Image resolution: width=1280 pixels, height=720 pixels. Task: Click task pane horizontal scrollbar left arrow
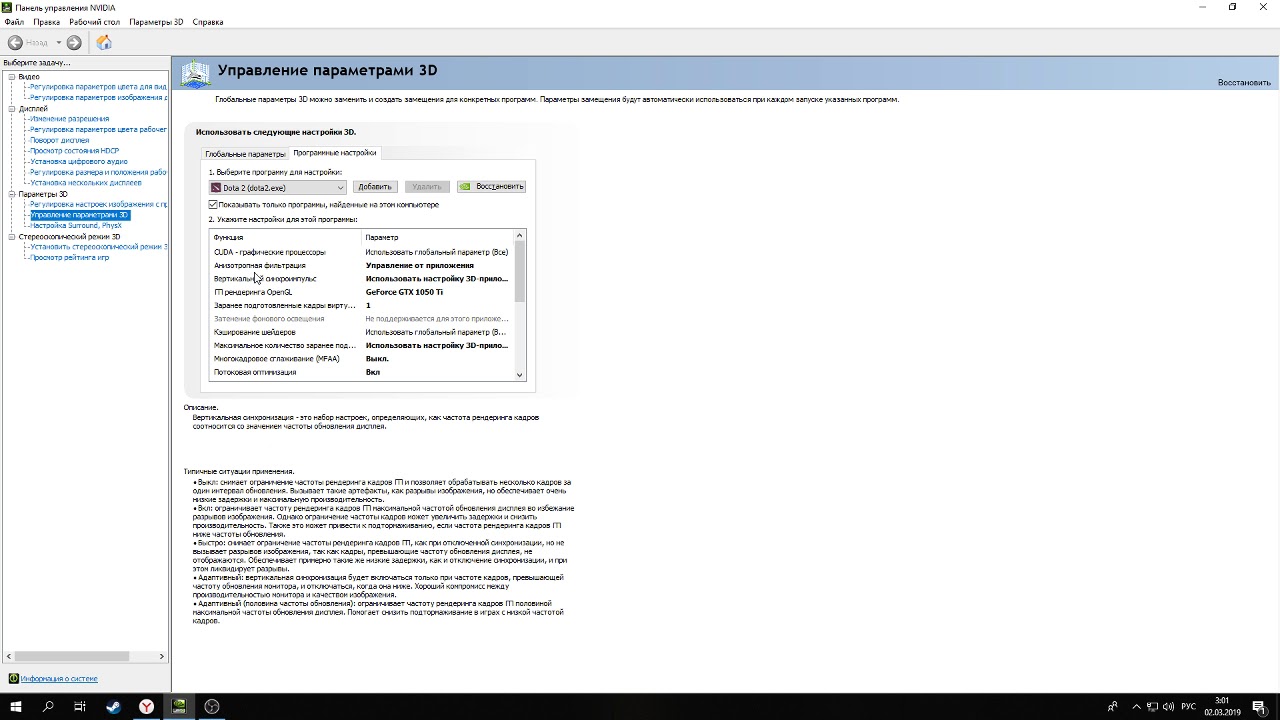pyautogui.click(x=9, y=656)
